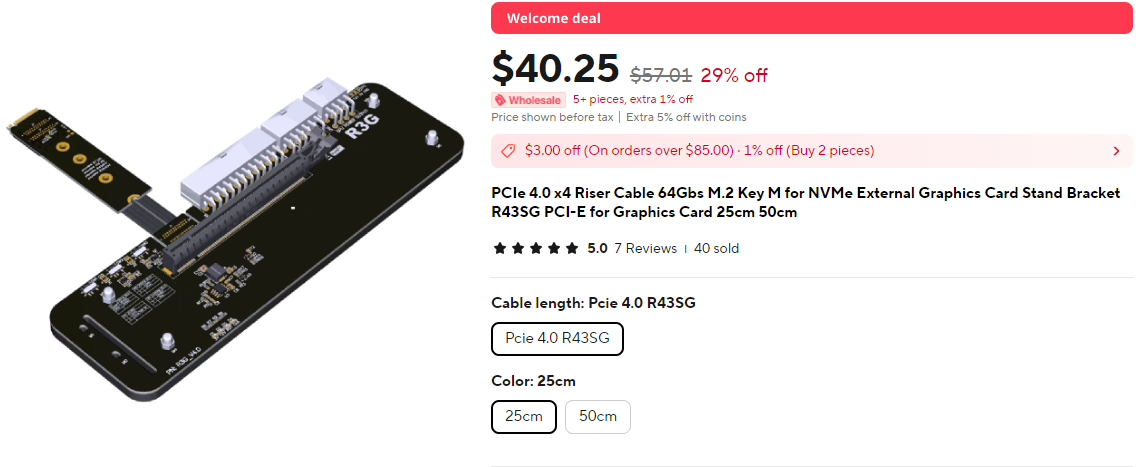Open the $3.00 off coupon offer

(x=699, y=151)
